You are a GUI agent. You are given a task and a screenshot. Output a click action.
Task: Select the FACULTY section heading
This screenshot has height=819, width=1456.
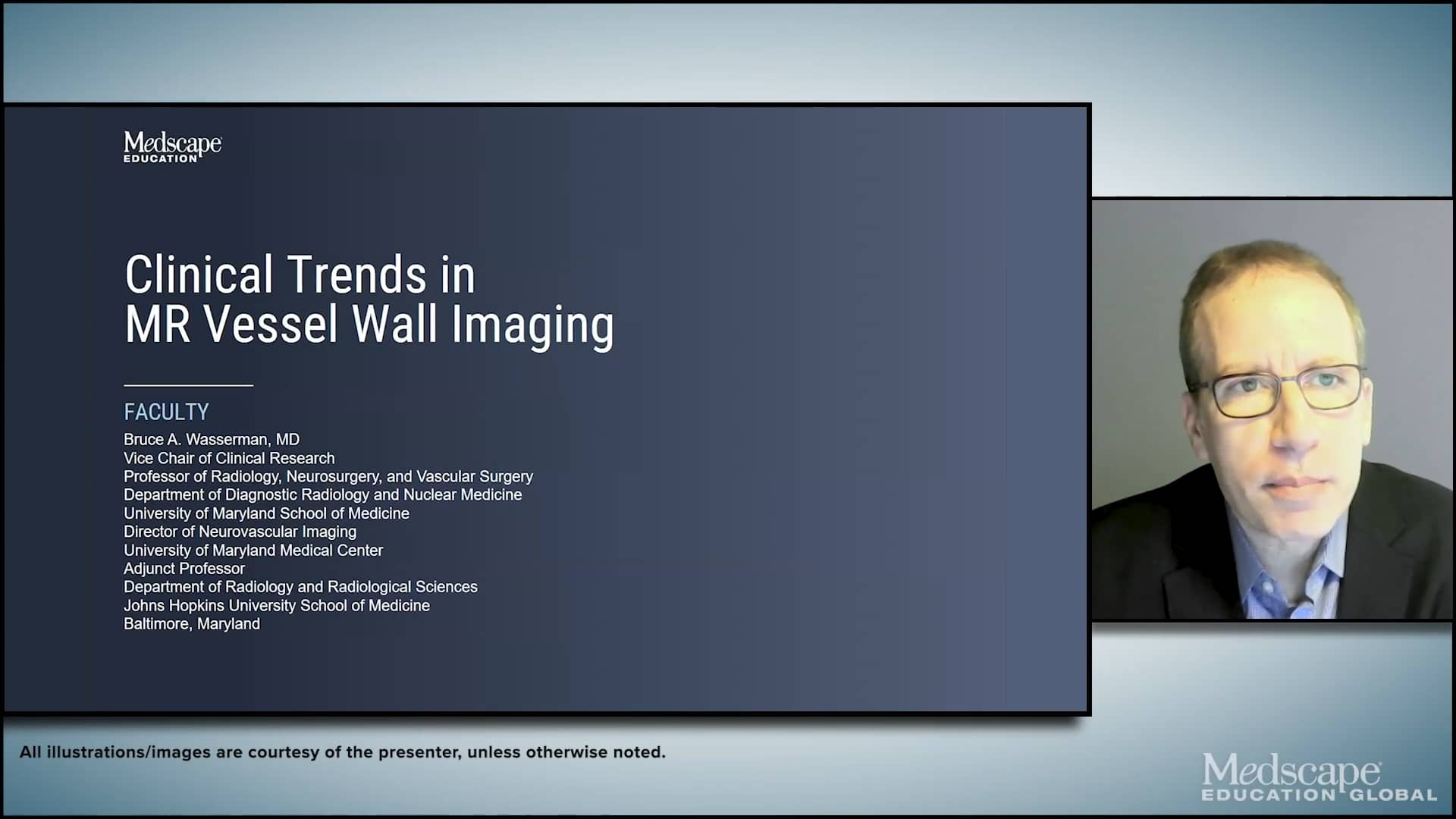(166, 412)
